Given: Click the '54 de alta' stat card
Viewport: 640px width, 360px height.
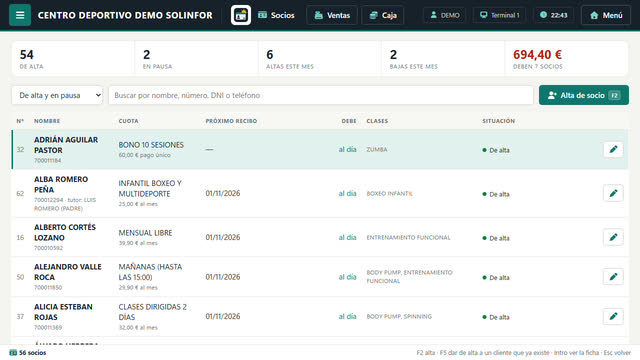Looking at the screenshot, I should coord(73,59).
